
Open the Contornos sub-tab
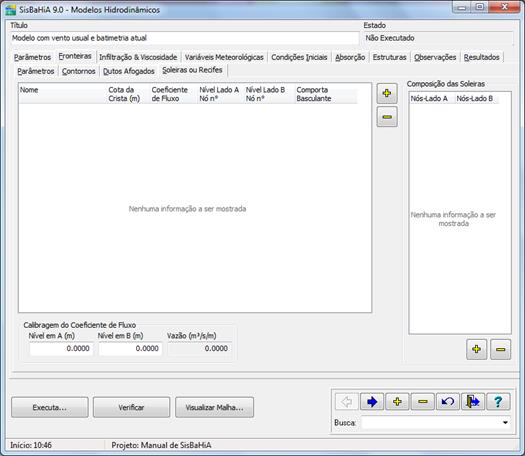point(79,71)
